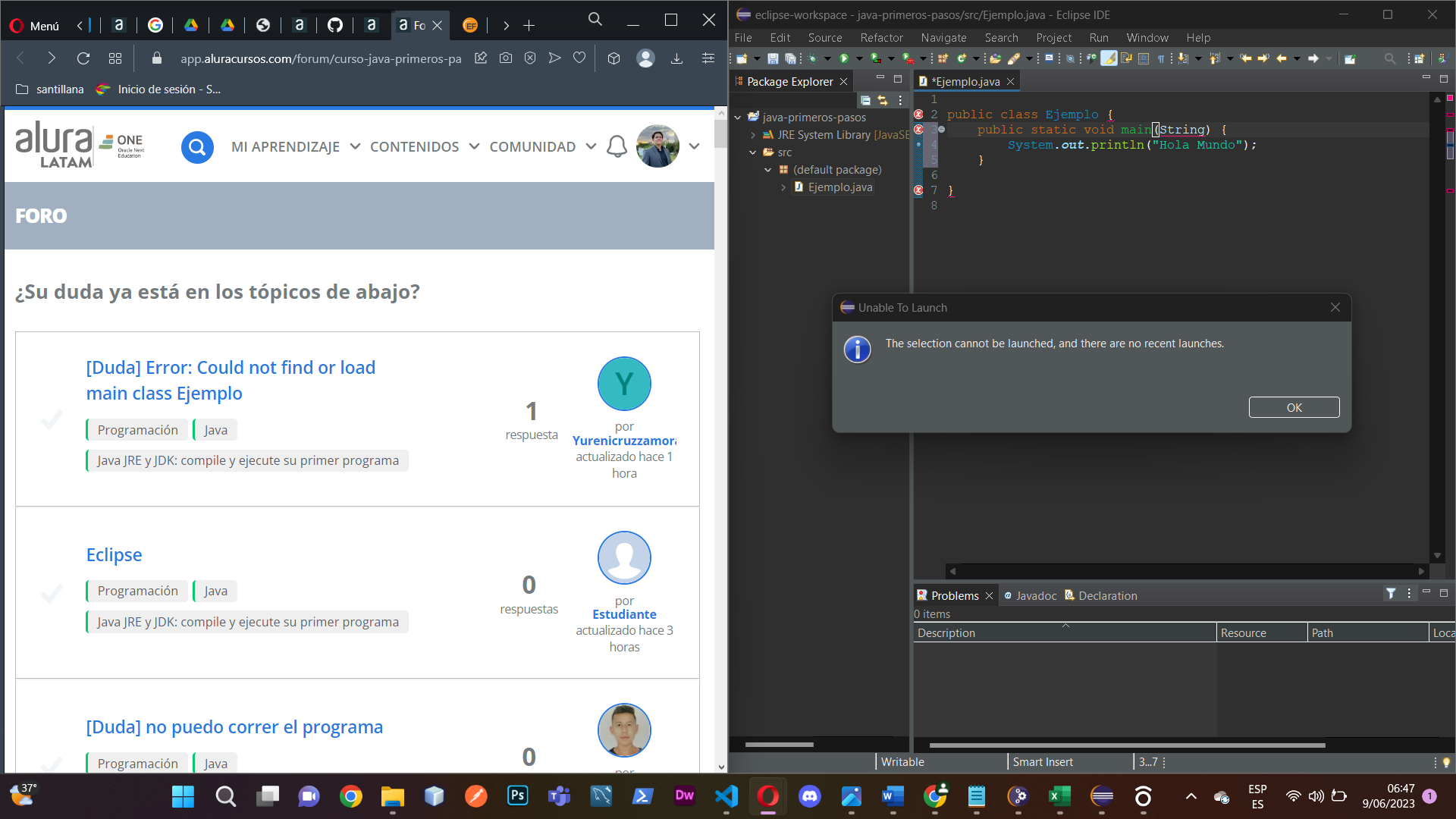Toggle breadcrumb button in Eclipse toolbar
Screen dimensions: 1456x819
click(x=1091, y=58)
